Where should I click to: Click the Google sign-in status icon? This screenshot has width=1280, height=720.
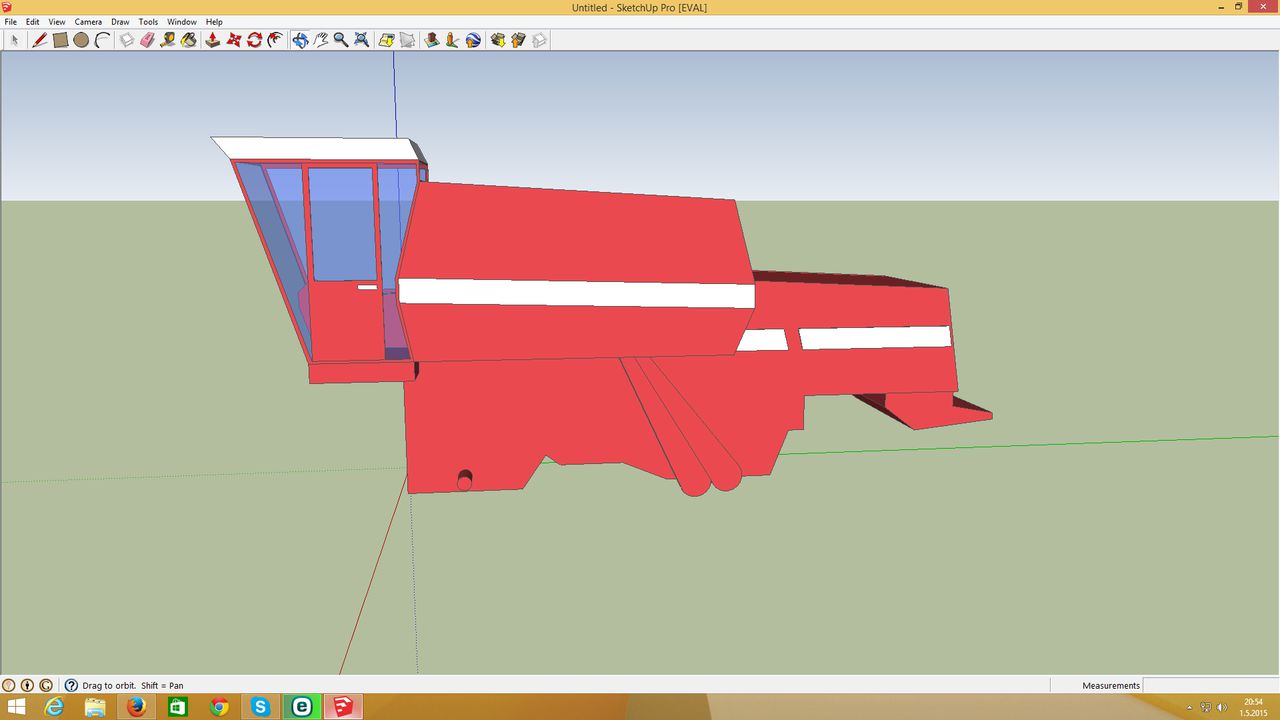click(x=45, y=685)
